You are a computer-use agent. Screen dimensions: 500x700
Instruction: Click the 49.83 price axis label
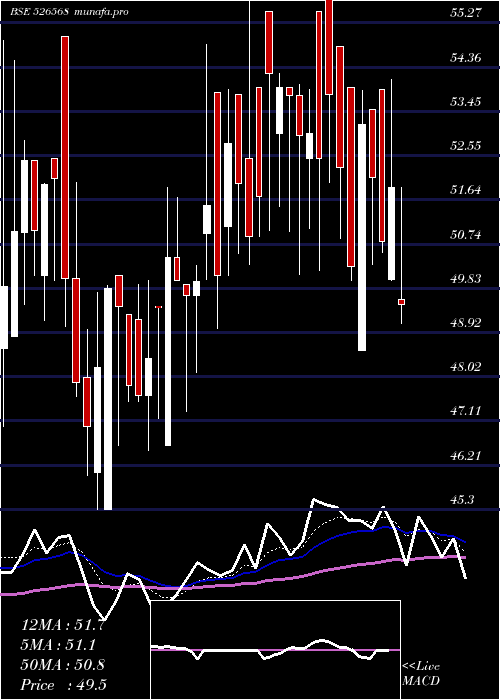point(466,278)
